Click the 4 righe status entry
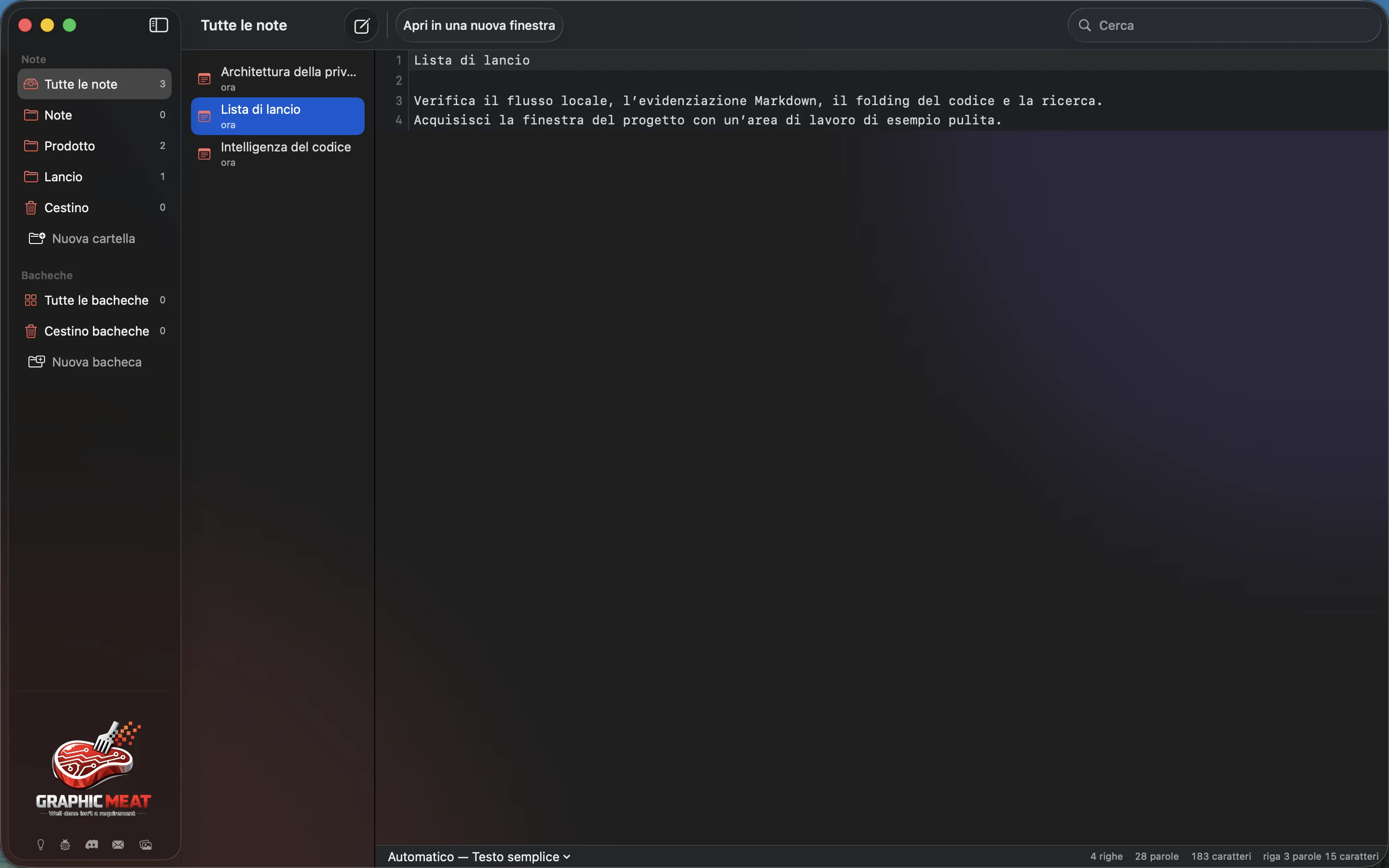 (x=1106, y=856)
